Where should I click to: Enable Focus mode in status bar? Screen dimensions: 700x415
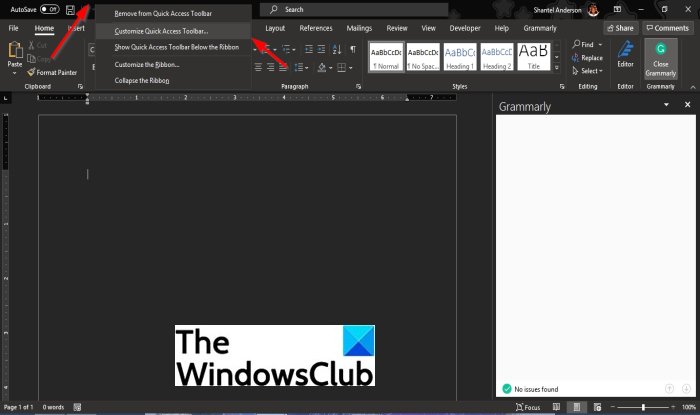(x=528, y=407)
